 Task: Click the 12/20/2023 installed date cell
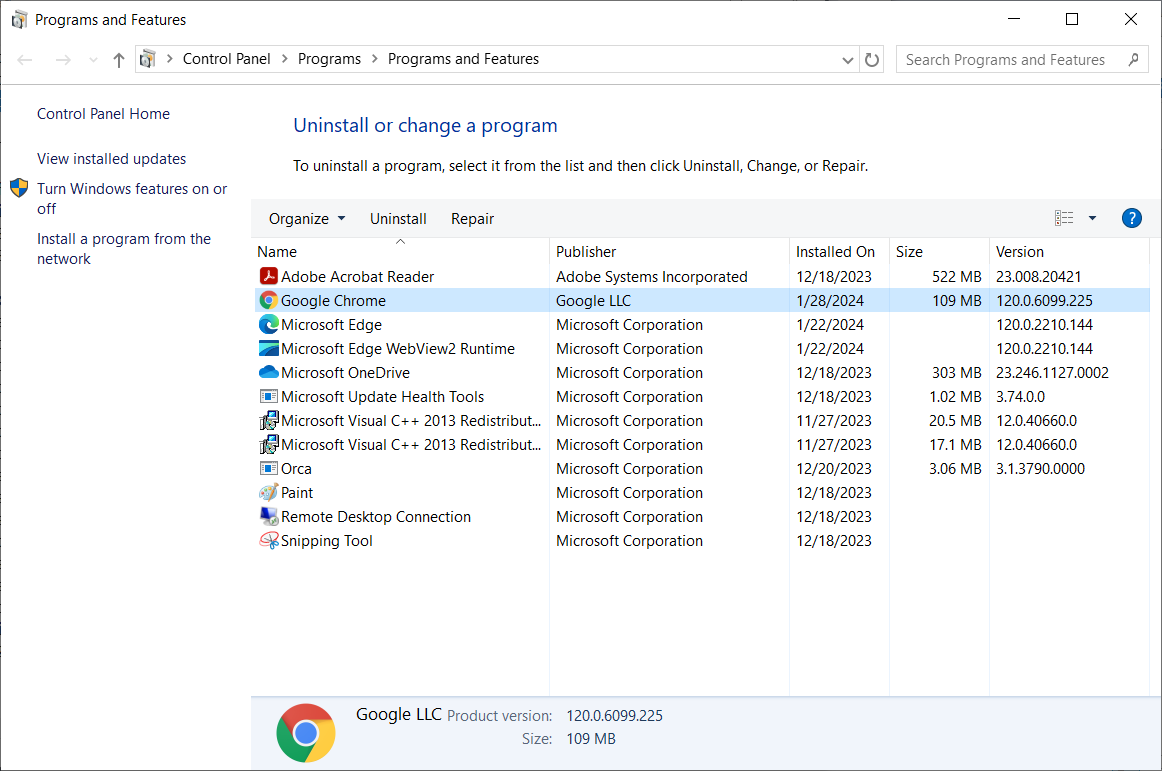tap(834, 469)
